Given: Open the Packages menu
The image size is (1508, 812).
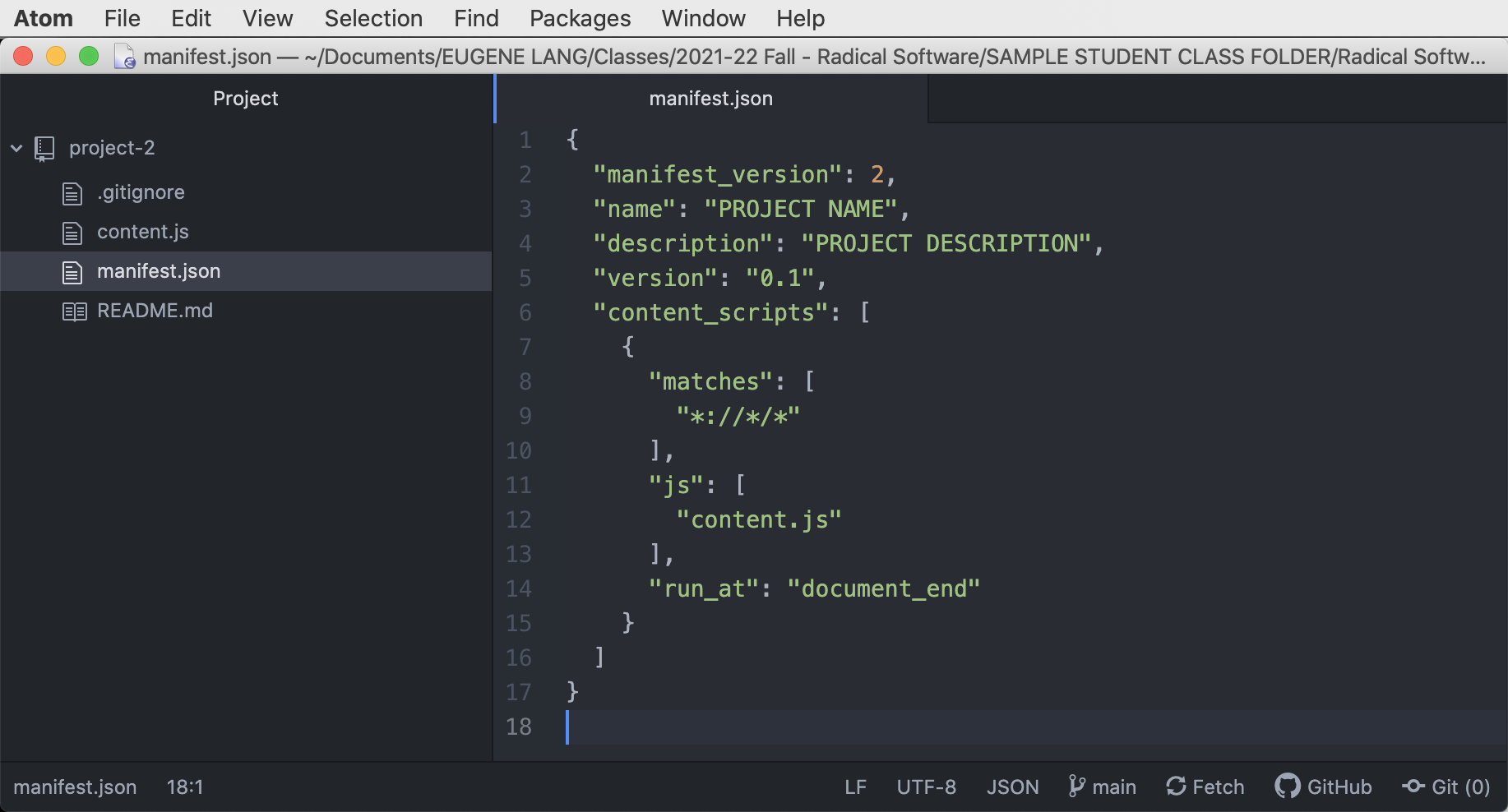Looking at the screenshot, I should (x=580, y=18).
